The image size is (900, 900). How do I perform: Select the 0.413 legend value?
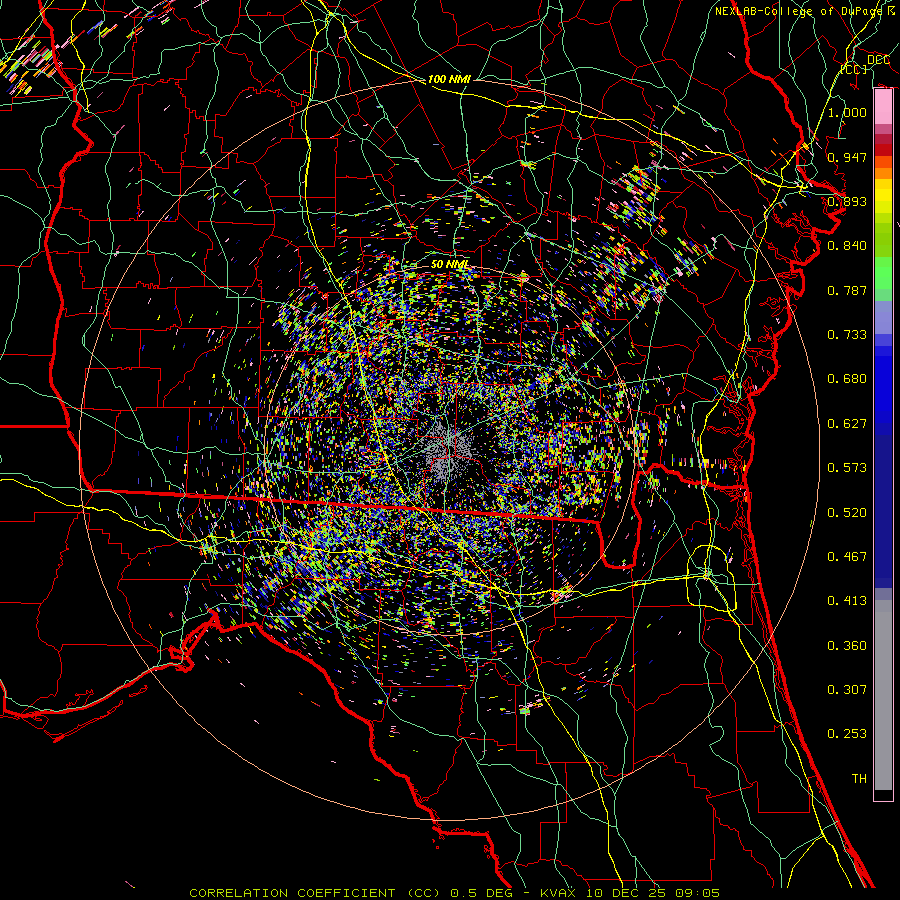847,601
